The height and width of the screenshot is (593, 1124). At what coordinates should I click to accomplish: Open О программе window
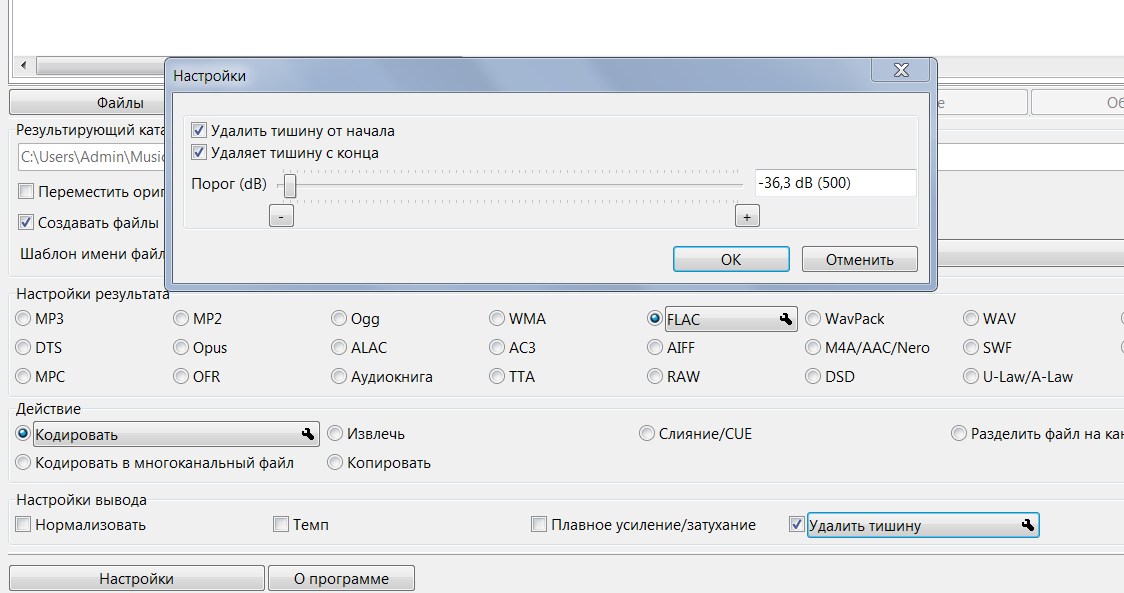click(340, 578)
